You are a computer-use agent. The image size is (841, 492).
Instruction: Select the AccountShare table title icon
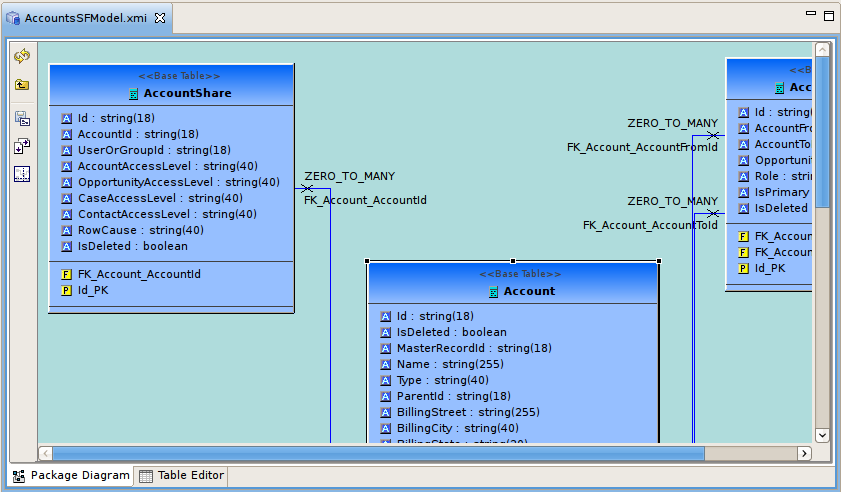tap(134, 94)
